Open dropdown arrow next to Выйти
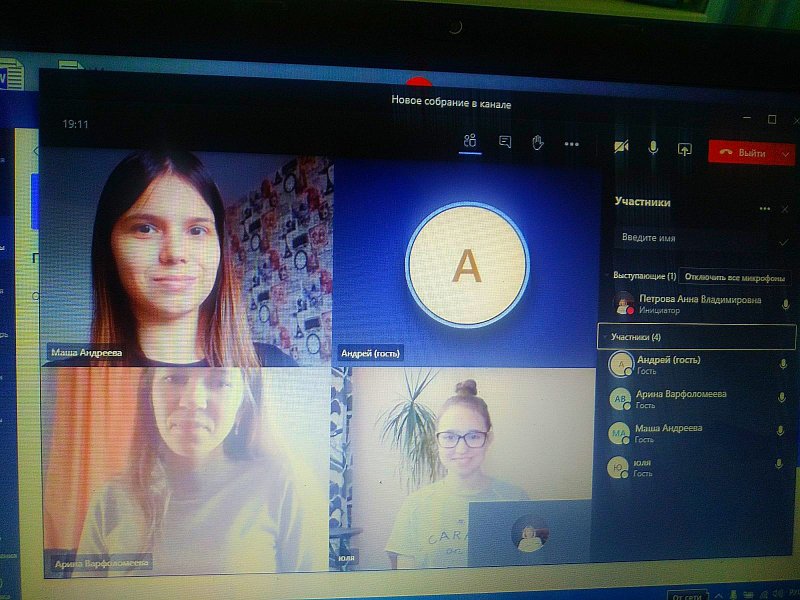 786,154
